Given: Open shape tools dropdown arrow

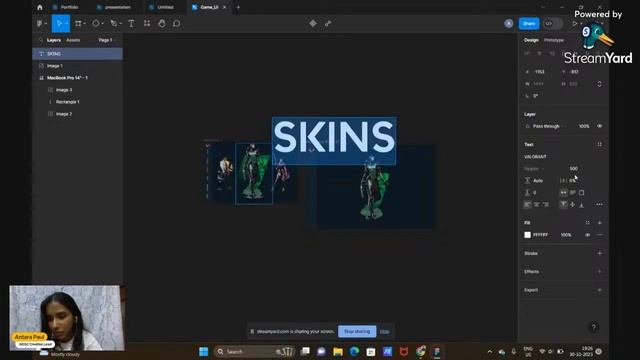Looking at the screenshot, I should [102, 24].
